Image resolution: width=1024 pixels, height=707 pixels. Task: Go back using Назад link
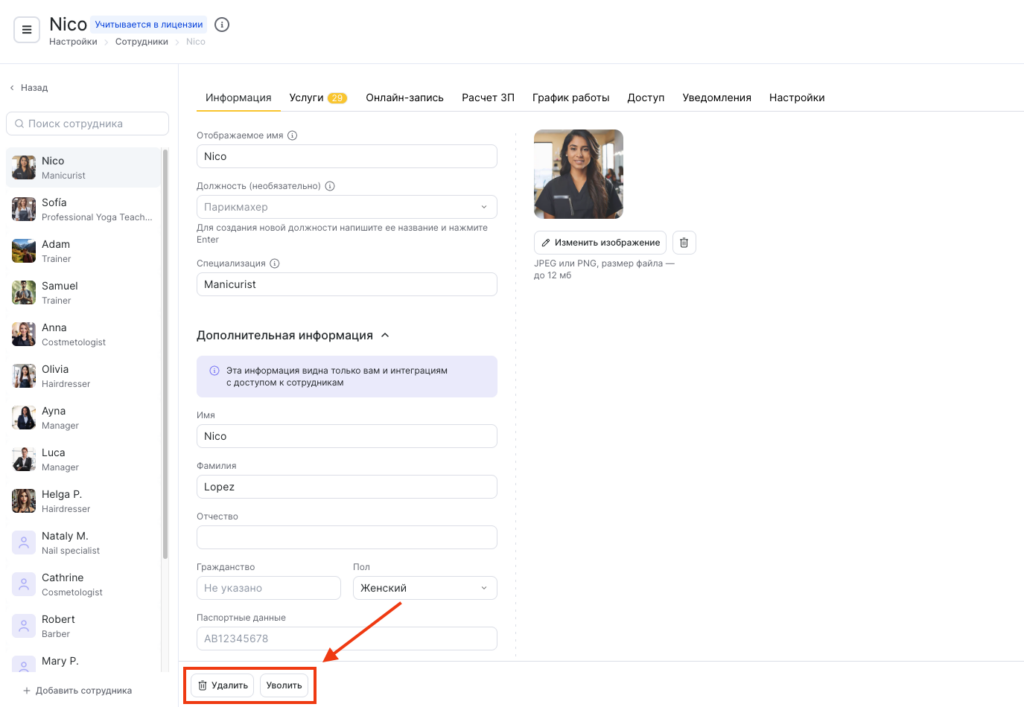tap(29, 88)
